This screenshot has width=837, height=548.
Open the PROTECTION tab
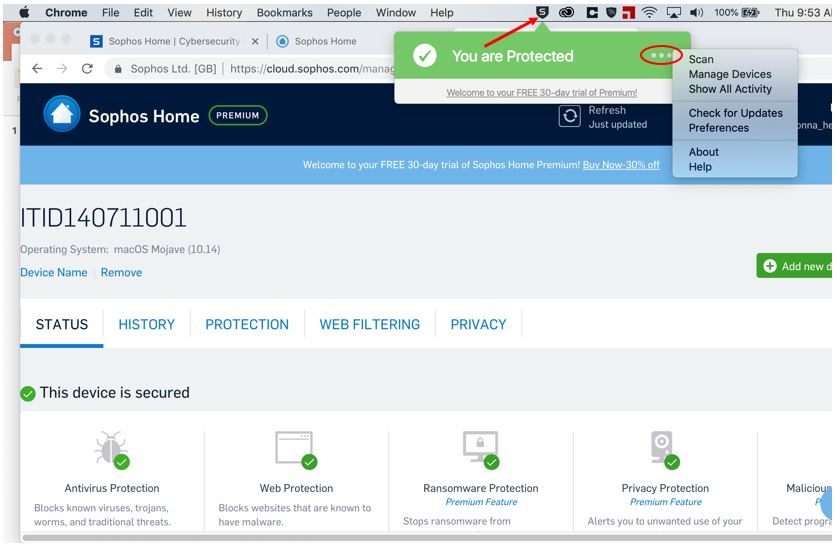247,324
